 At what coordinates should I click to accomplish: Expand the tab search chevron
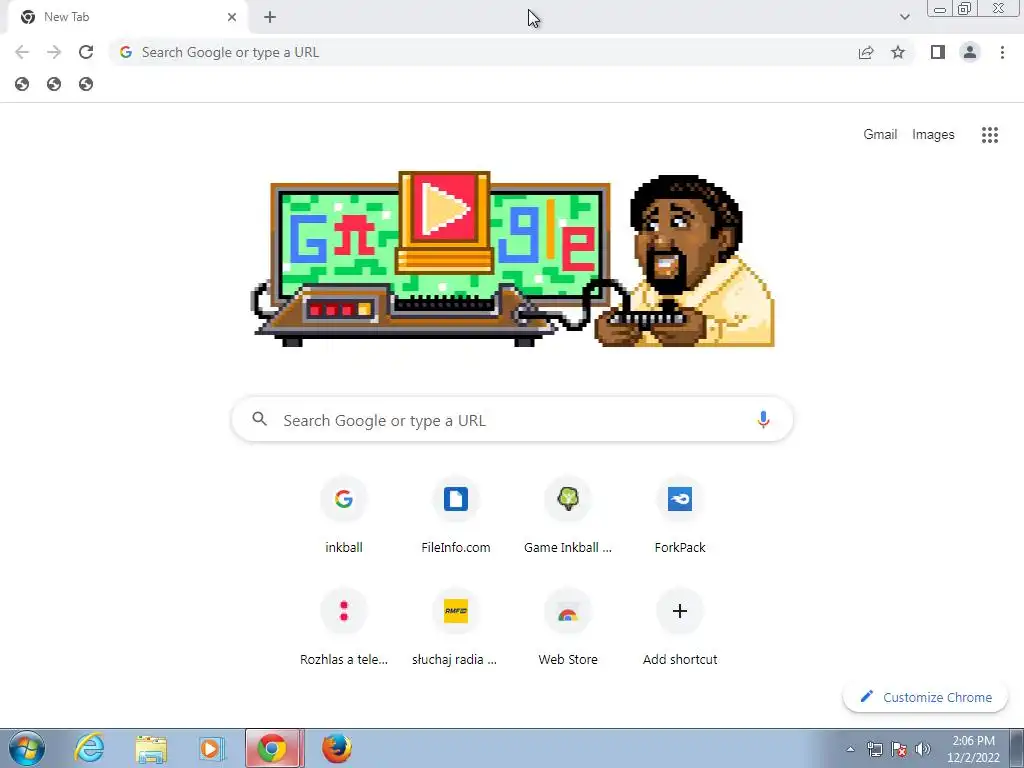coord(904,17)
